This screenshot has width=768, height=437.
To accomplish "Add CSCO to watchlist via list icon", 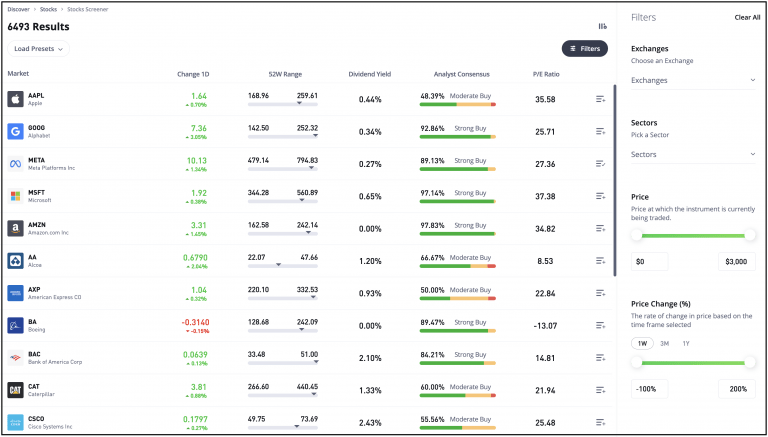I will coord(600,422).
